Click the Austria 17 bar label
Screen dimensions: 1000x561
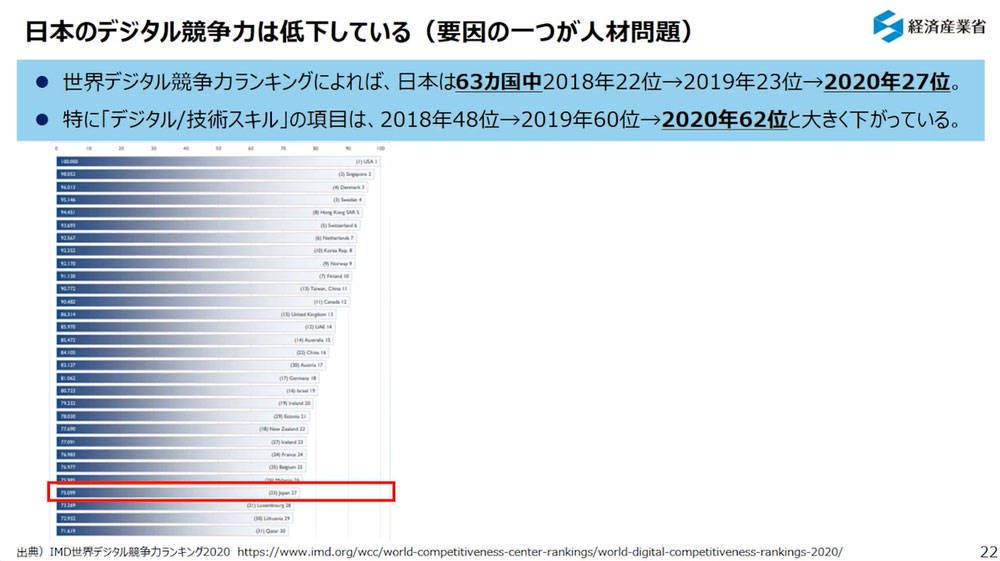pos(307,365)
